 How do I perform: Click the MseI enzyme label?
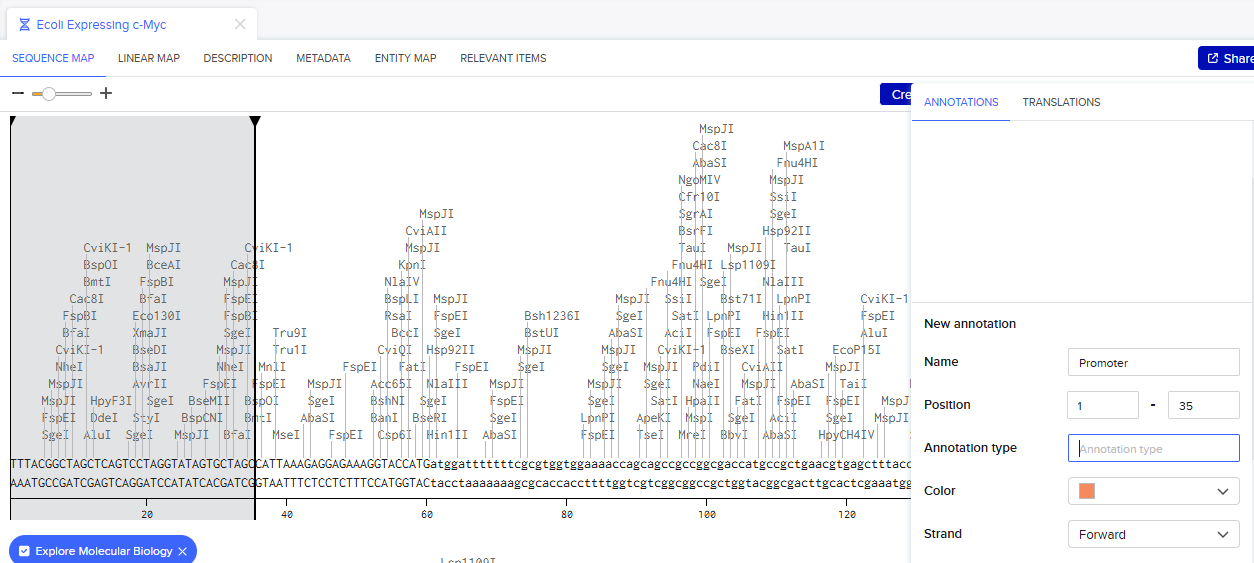tap(286, 435)
